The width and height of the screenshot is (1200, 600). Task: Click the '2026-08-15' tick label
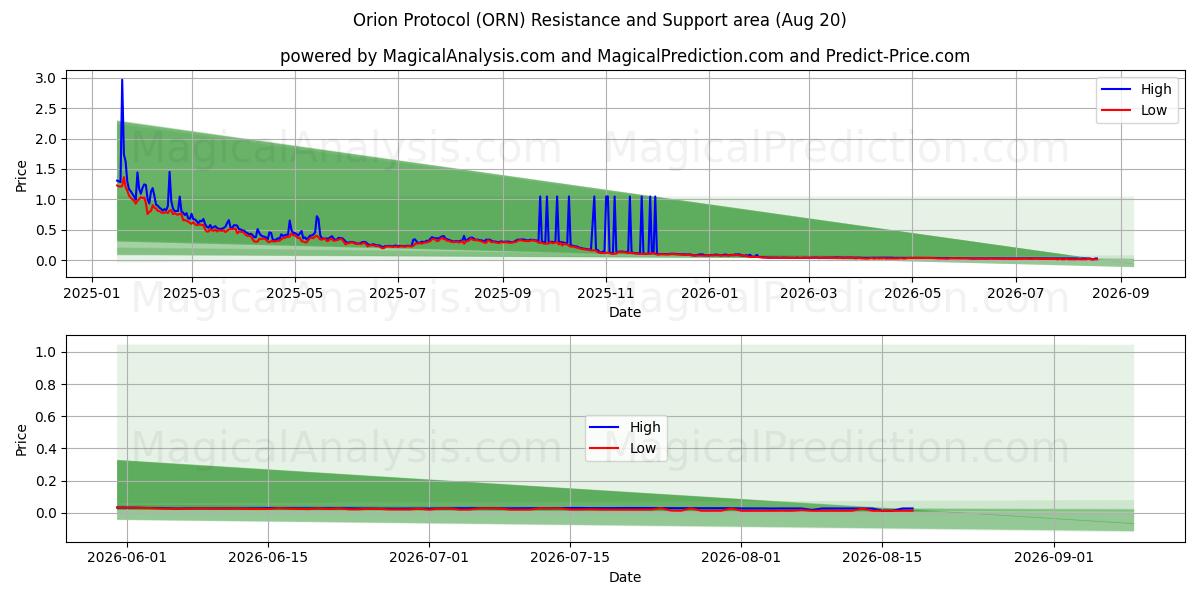pos(882,558)
